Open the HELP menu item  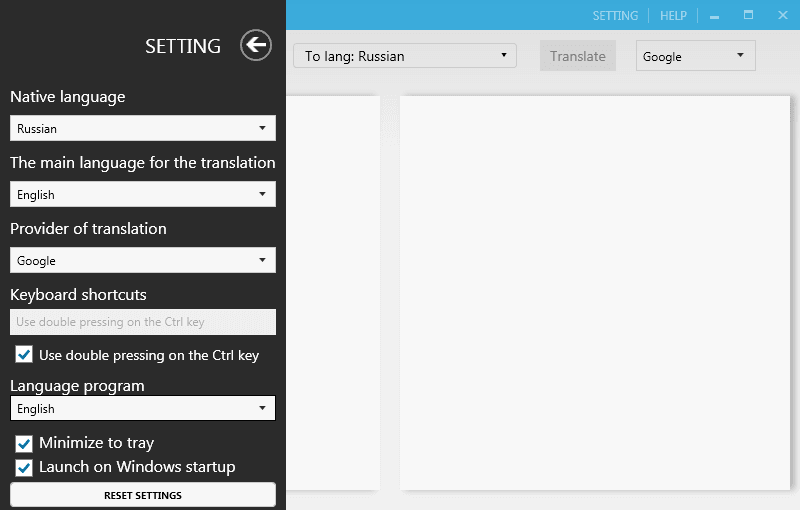coord(673,16)
